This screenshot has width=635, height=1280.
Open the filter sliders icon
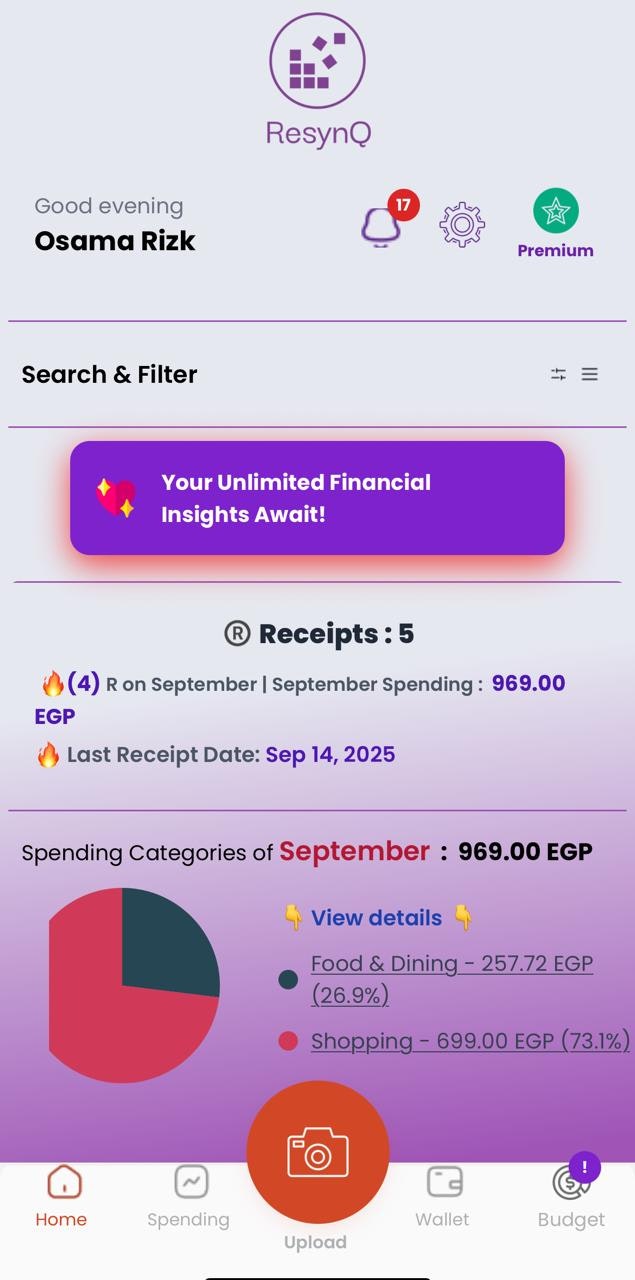[x=558, y=374]
